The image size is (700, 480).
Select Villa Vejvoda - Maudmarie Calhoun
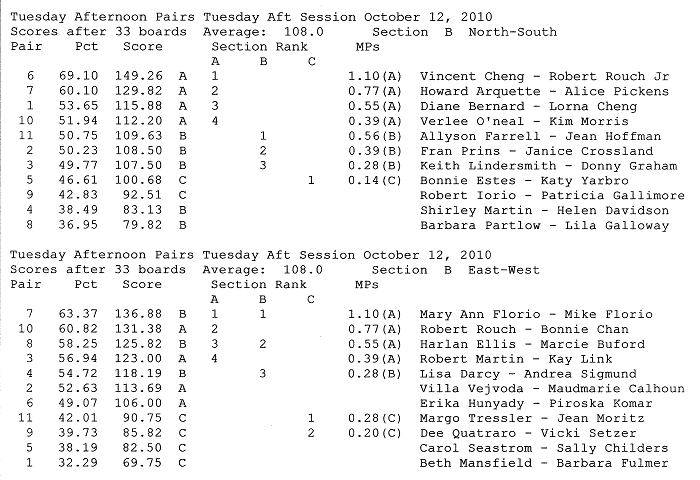click(552, 389)
